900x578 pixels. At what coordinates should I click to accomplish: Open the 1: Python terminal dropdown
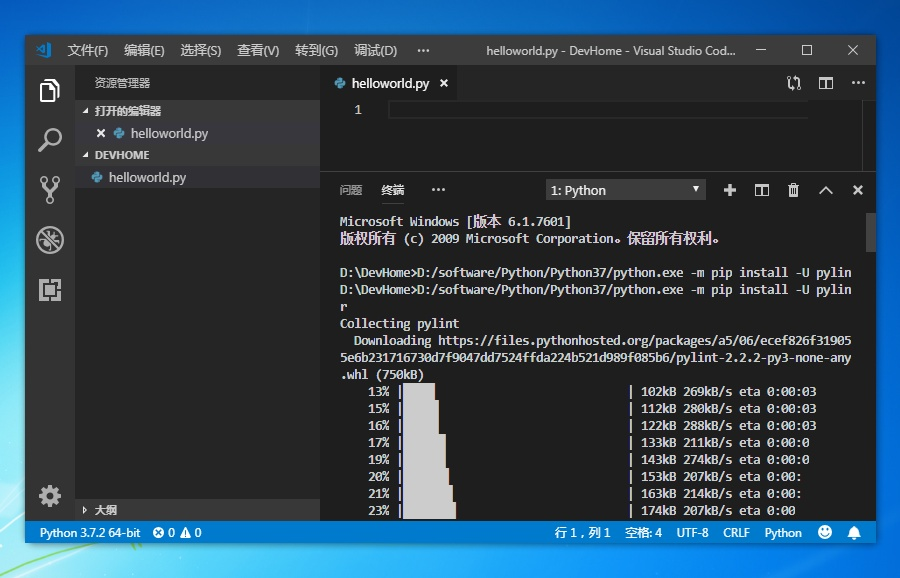(x=626, y=190)
